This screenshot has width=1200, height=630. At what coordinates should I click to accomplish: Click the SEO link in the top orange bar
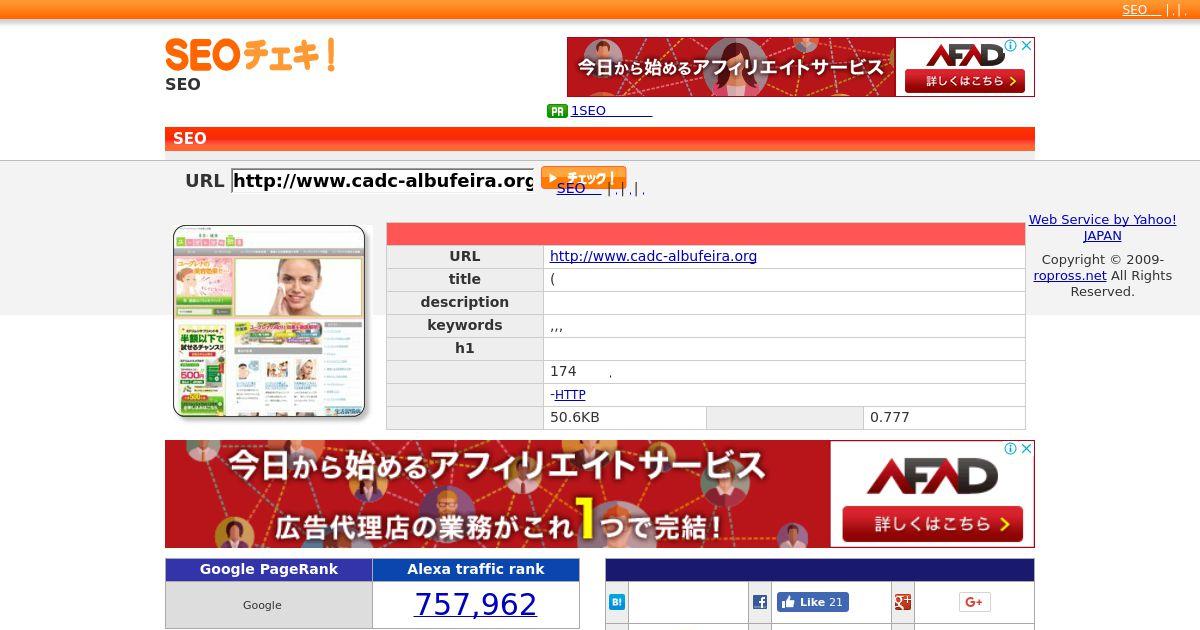tap(1141, 10)
